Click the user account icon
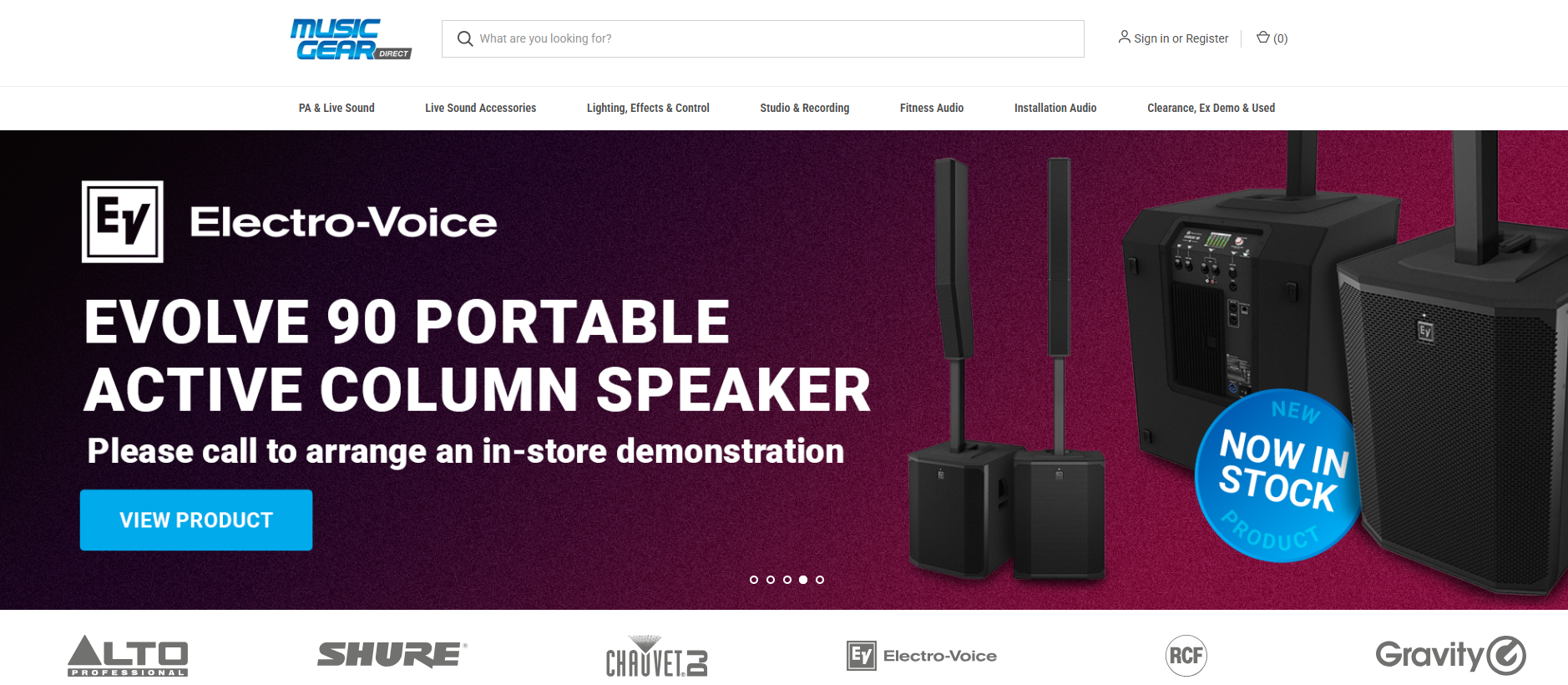Screen dimensions: 1568x685 [x=1125, y=37]
